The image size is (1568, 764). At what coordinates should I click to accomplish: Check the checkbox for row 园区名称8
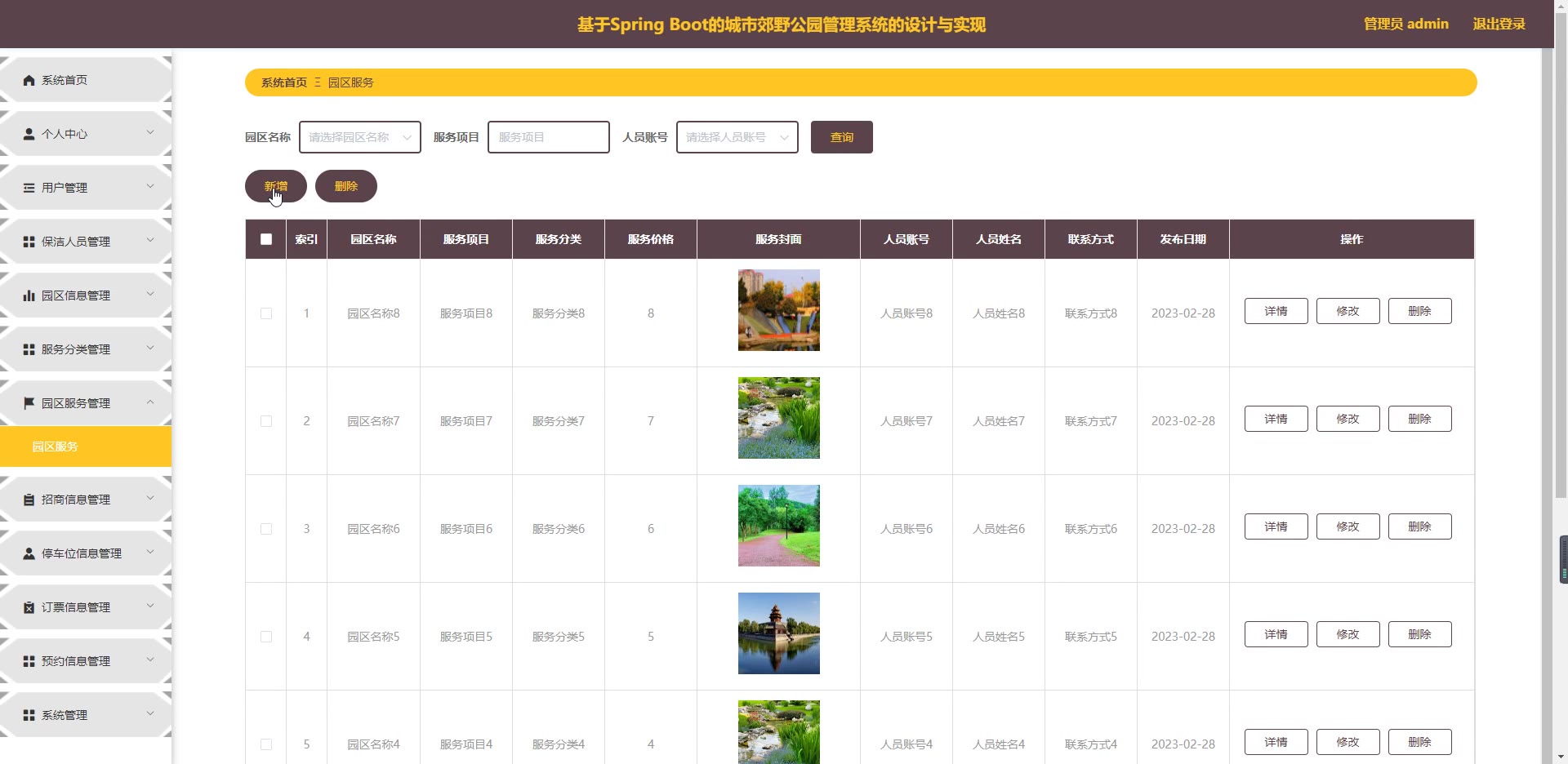click(x=266, y=313)
